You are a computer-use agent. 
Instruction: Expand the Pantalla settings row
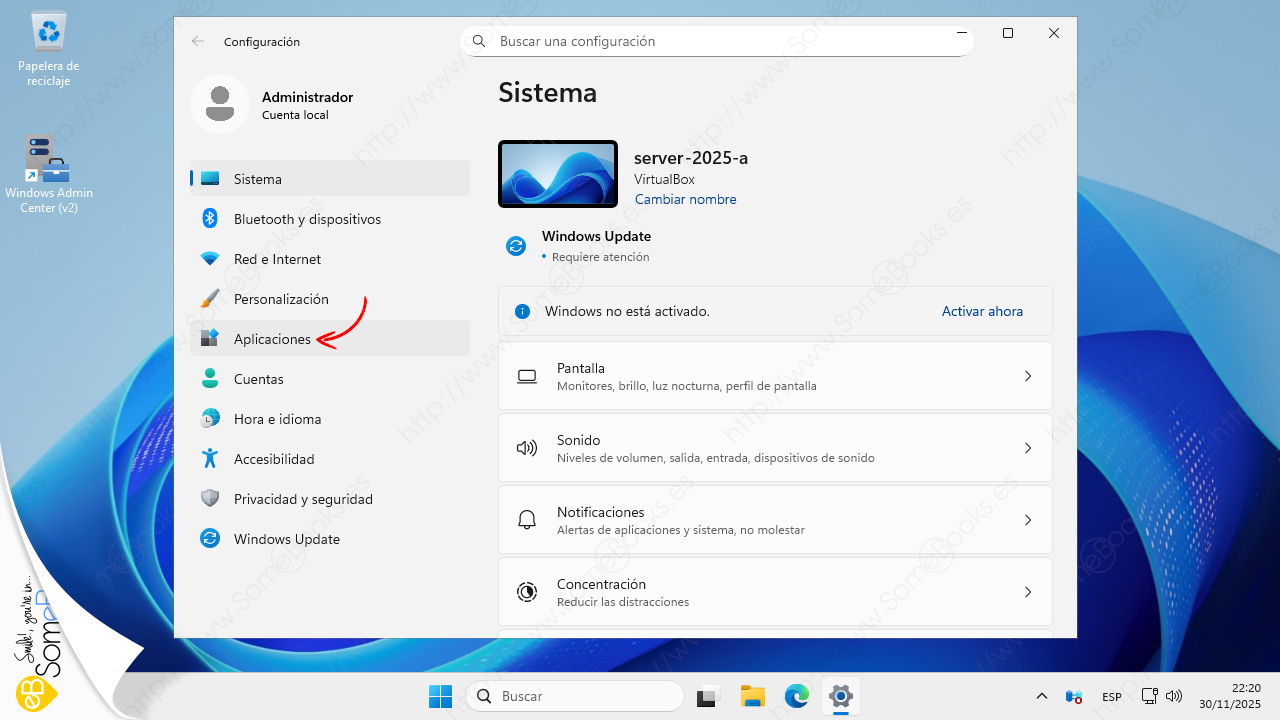[774, 376]
